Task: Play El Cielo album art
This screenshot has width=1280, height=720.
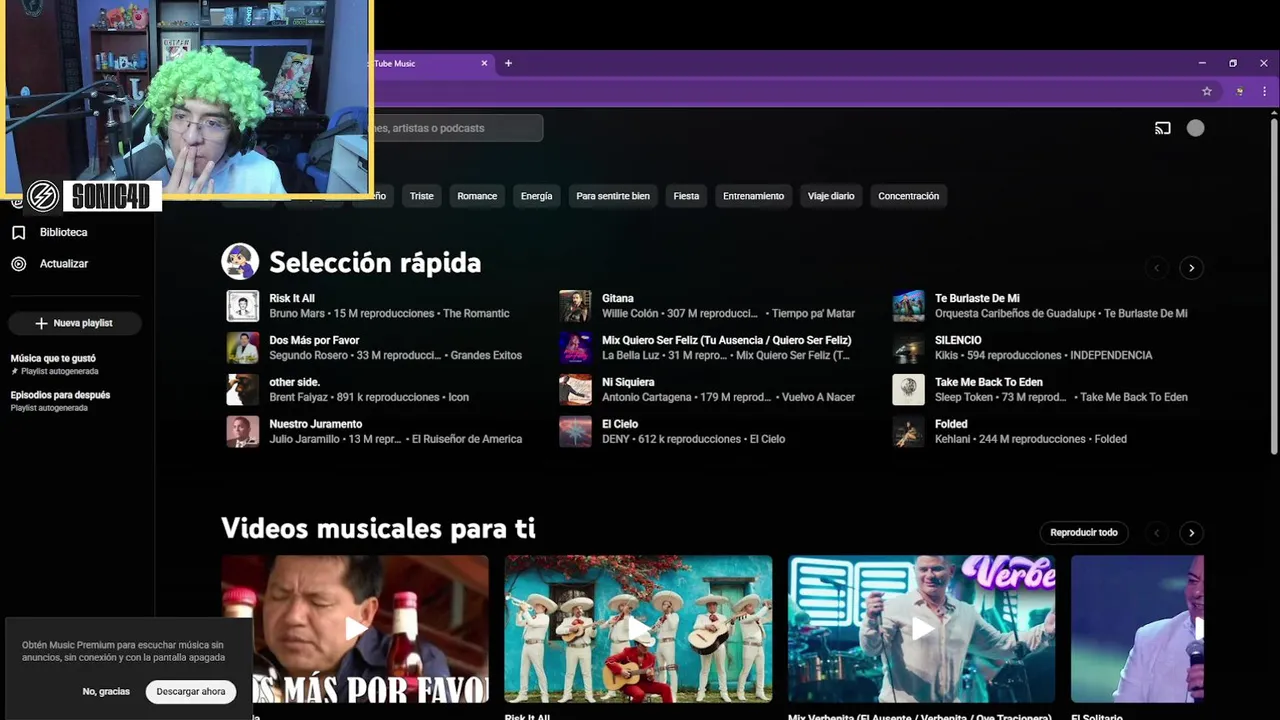Action: [x=575, y=432]
